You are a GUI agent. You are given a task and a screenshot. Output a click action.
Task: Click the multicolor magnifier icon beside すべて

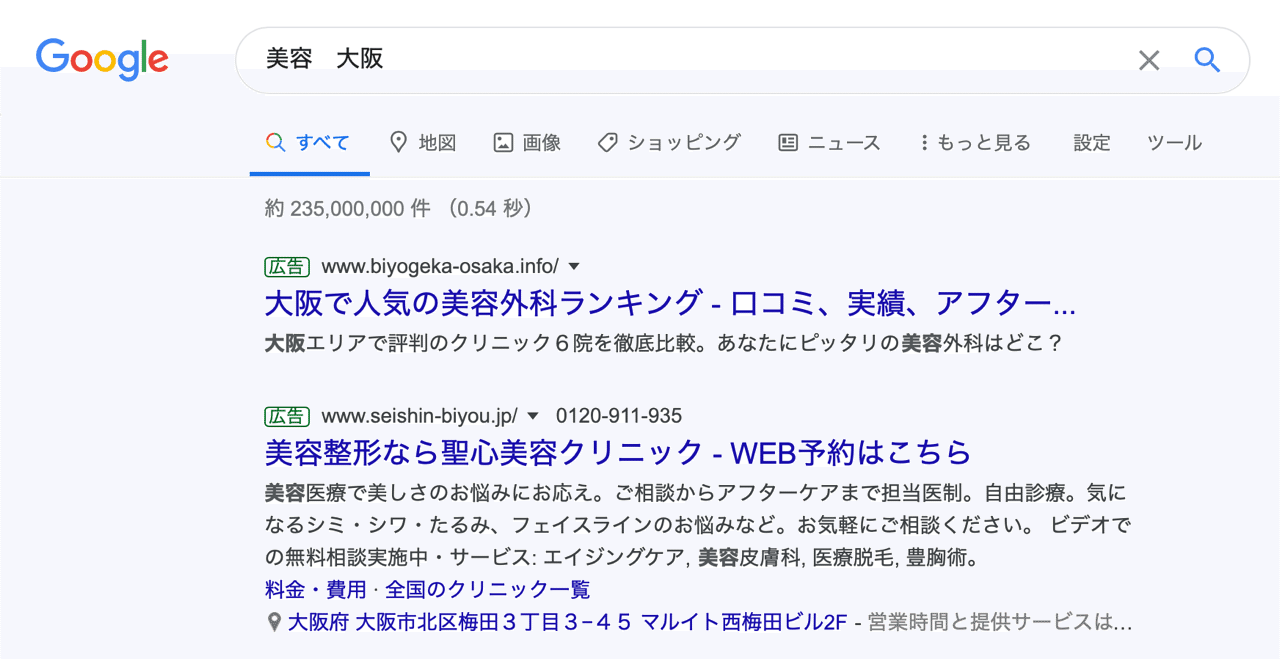275,143
